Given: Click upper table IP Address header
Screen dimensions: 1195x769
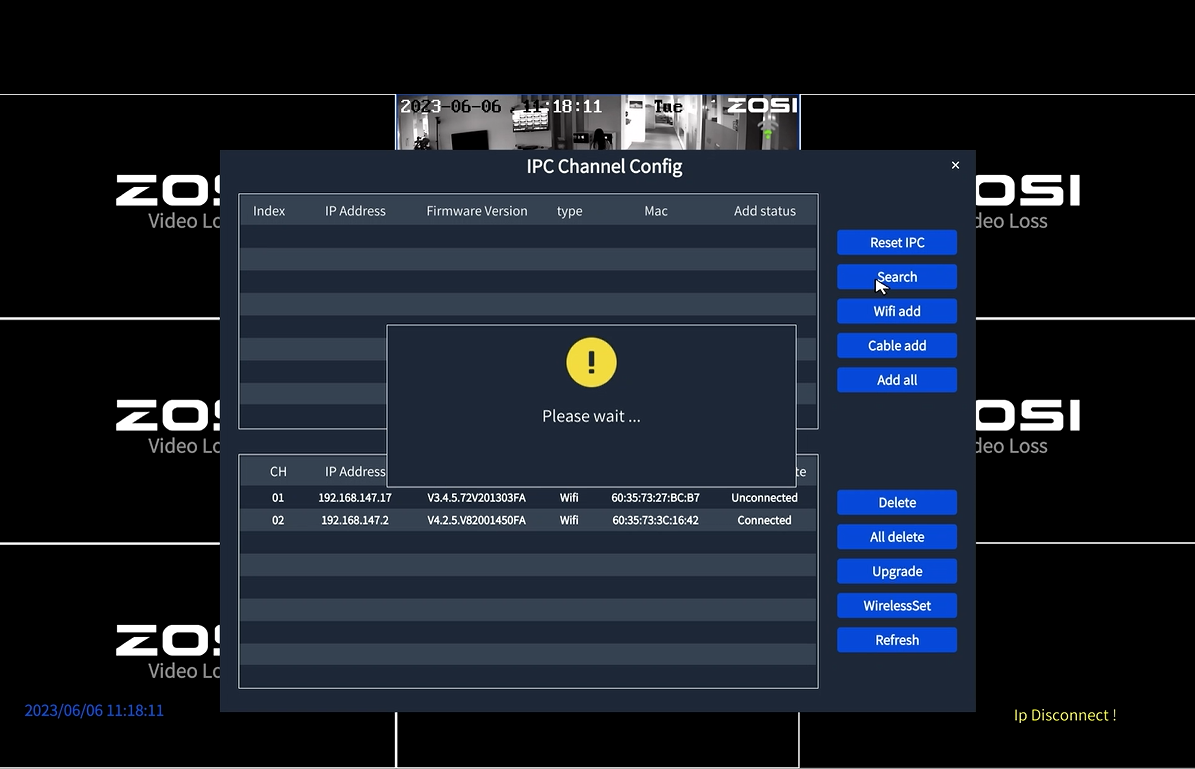Looking at the screenshot, I should coord(355,211).
